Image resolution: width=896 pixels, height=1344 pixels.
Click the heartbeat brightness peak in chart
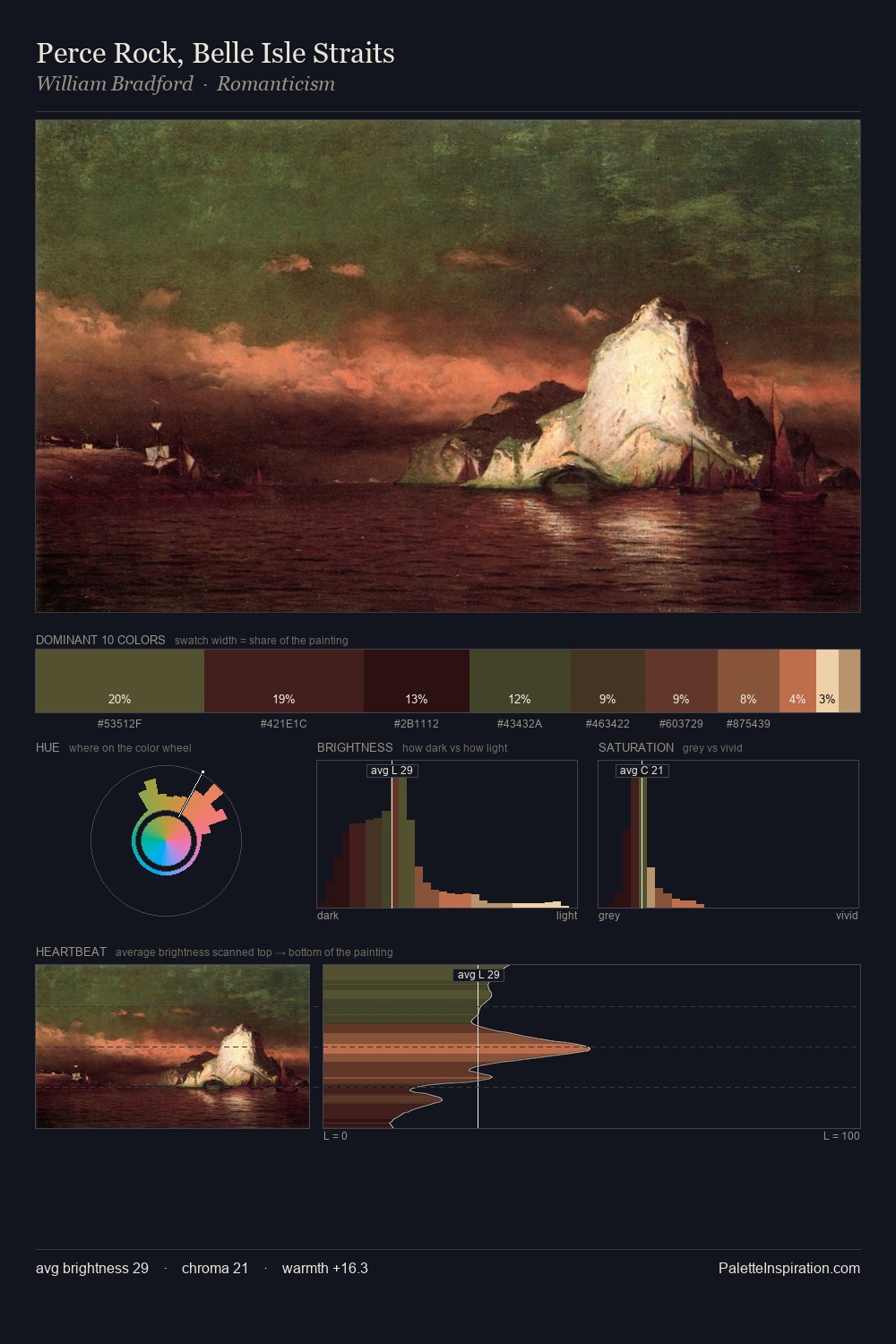[x=588, y=1047]
